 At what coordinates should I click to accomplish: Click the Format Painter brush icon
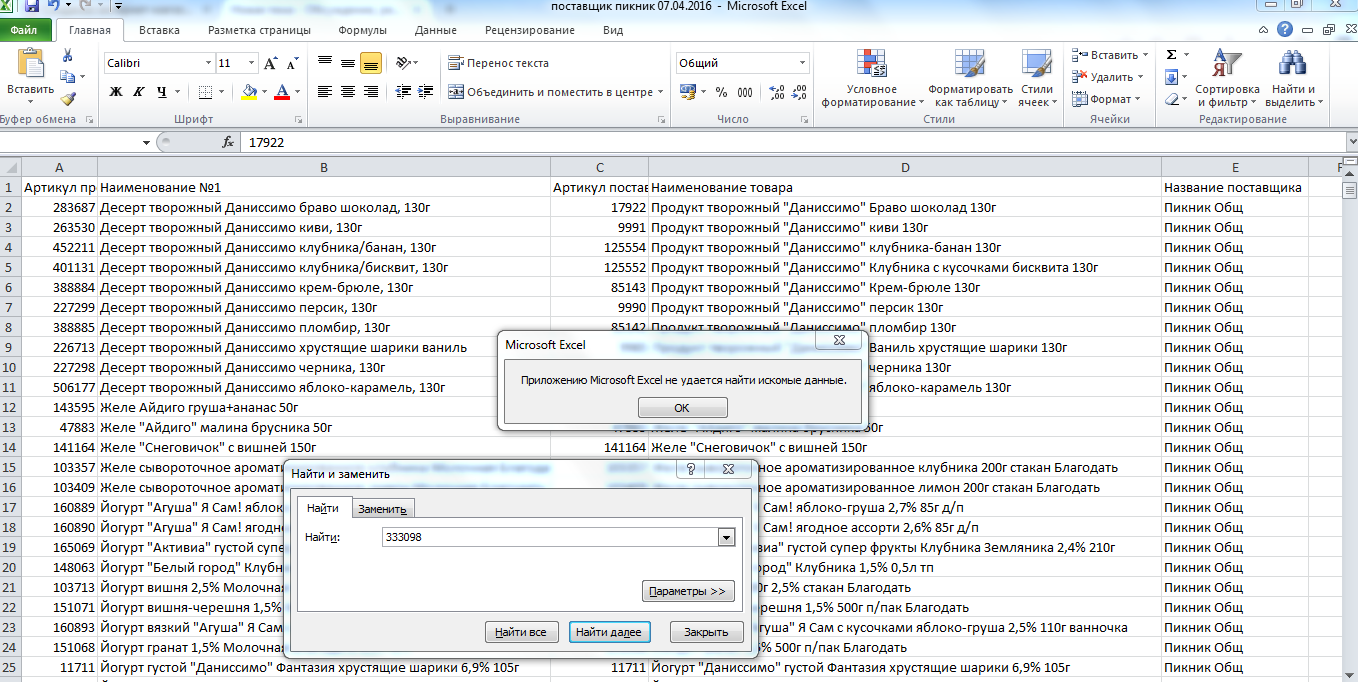67,98
